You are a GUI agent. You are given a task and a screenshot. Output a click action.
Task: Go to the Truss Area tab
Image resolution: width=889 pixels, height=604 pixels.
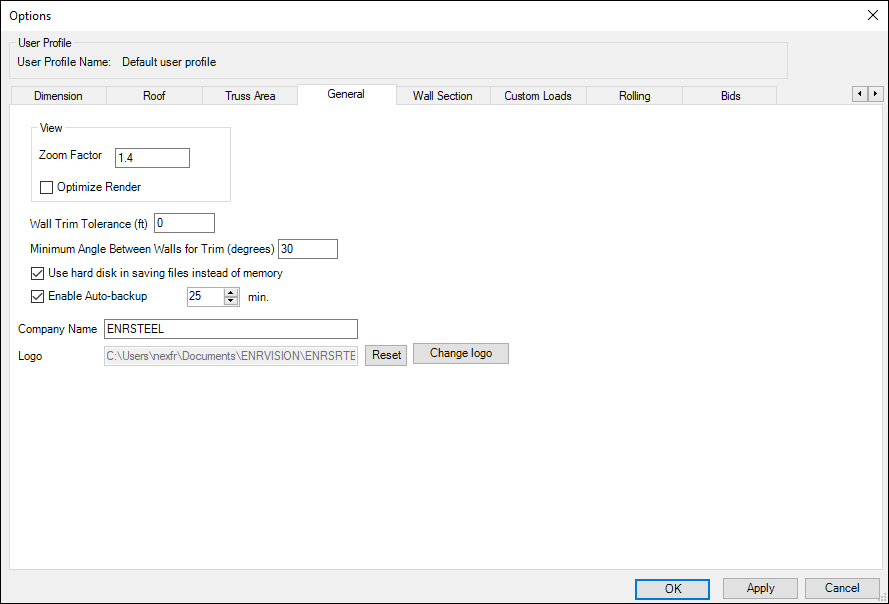coord(250,96)
